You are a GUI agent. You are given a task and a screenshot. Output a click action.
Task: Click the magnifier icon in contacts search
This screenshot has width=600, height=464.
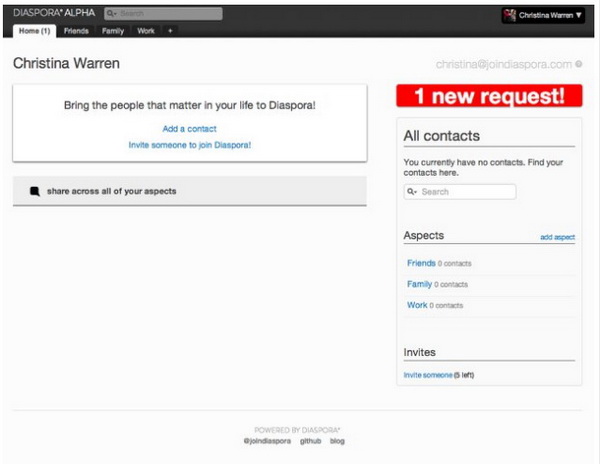coord(411,192)
